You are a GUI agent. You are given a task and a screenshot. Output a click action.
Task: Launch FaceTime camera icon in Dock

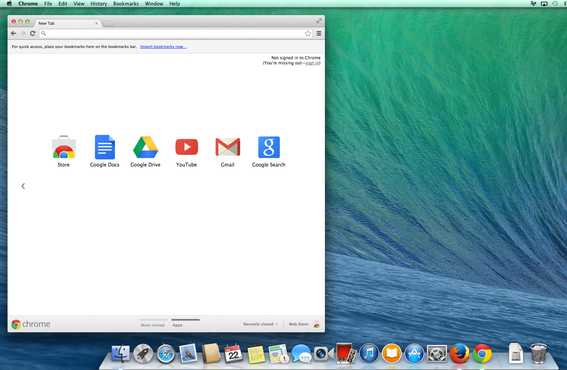(x=323, y=353)
